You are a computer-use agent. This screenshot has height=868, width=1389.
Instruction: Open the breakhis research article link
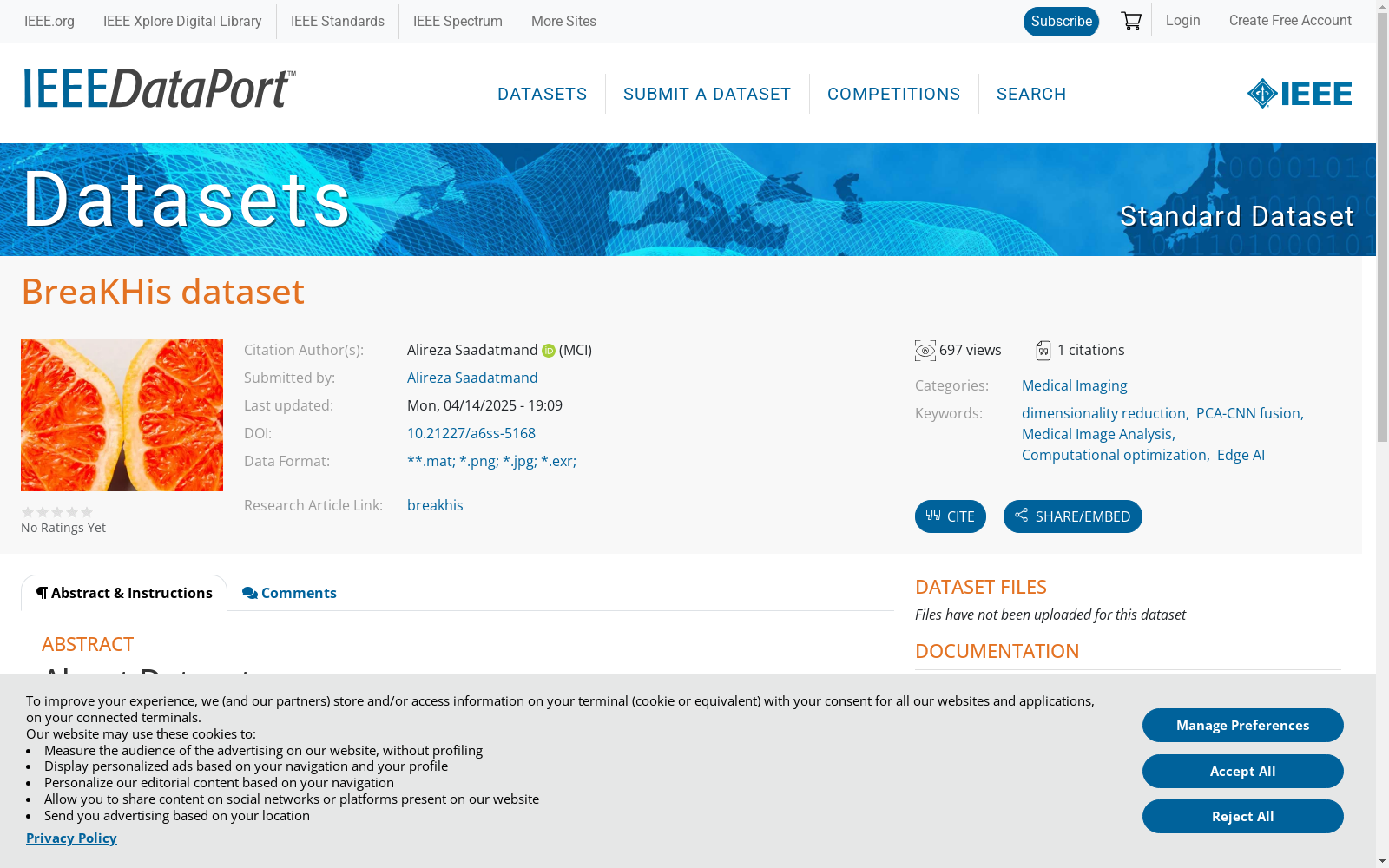pyautogui.click(x=435, y=505)
